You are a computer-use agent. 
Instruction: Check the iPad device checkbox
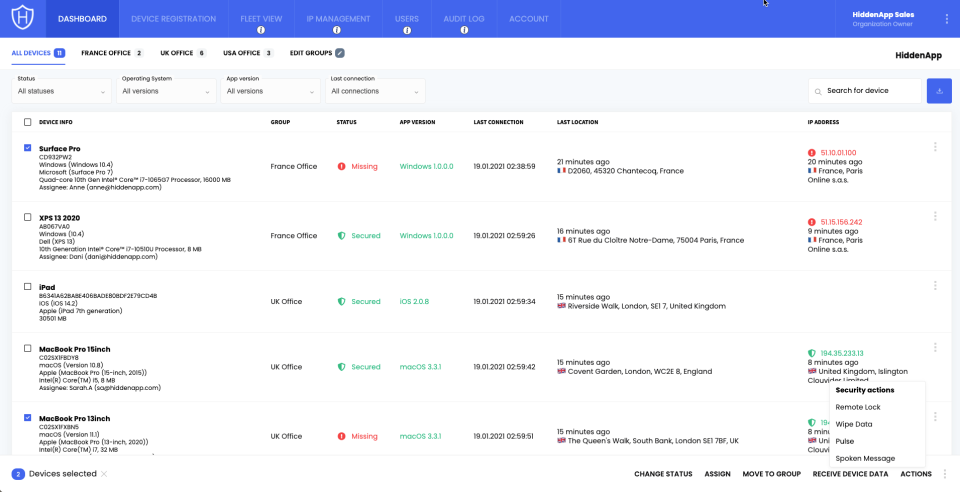click(x=28, y=286)
